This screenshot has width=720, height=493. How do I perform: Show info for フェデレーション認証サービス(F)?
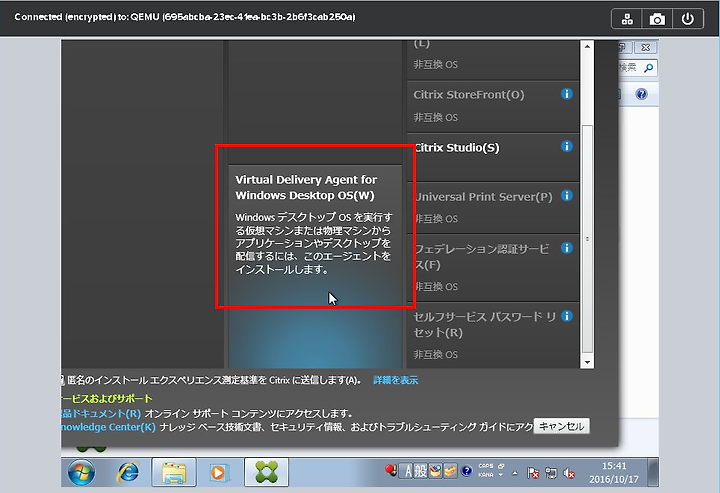[x=567, y=248]
